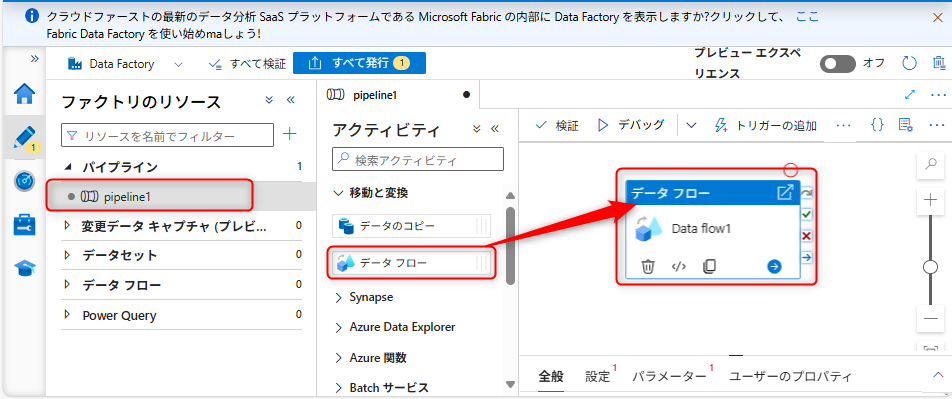Open the Monitor gauge icon in sidebar

(x=24, y=181)
